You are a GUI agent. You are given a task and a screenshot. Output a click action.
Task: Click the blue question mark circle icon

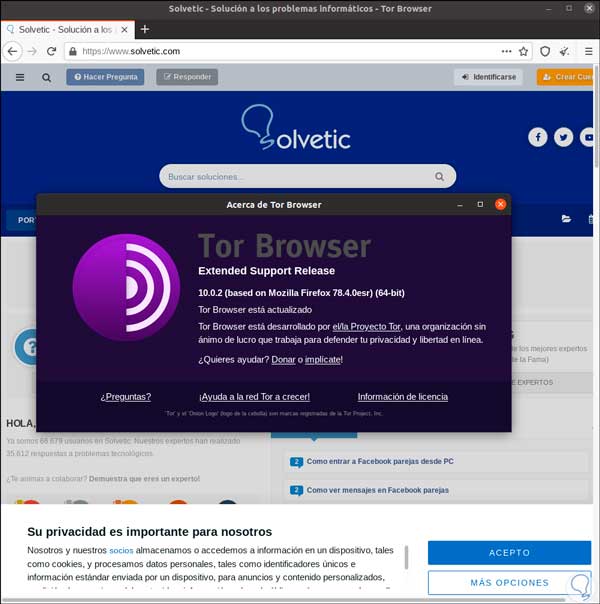[x=26, y=347]
